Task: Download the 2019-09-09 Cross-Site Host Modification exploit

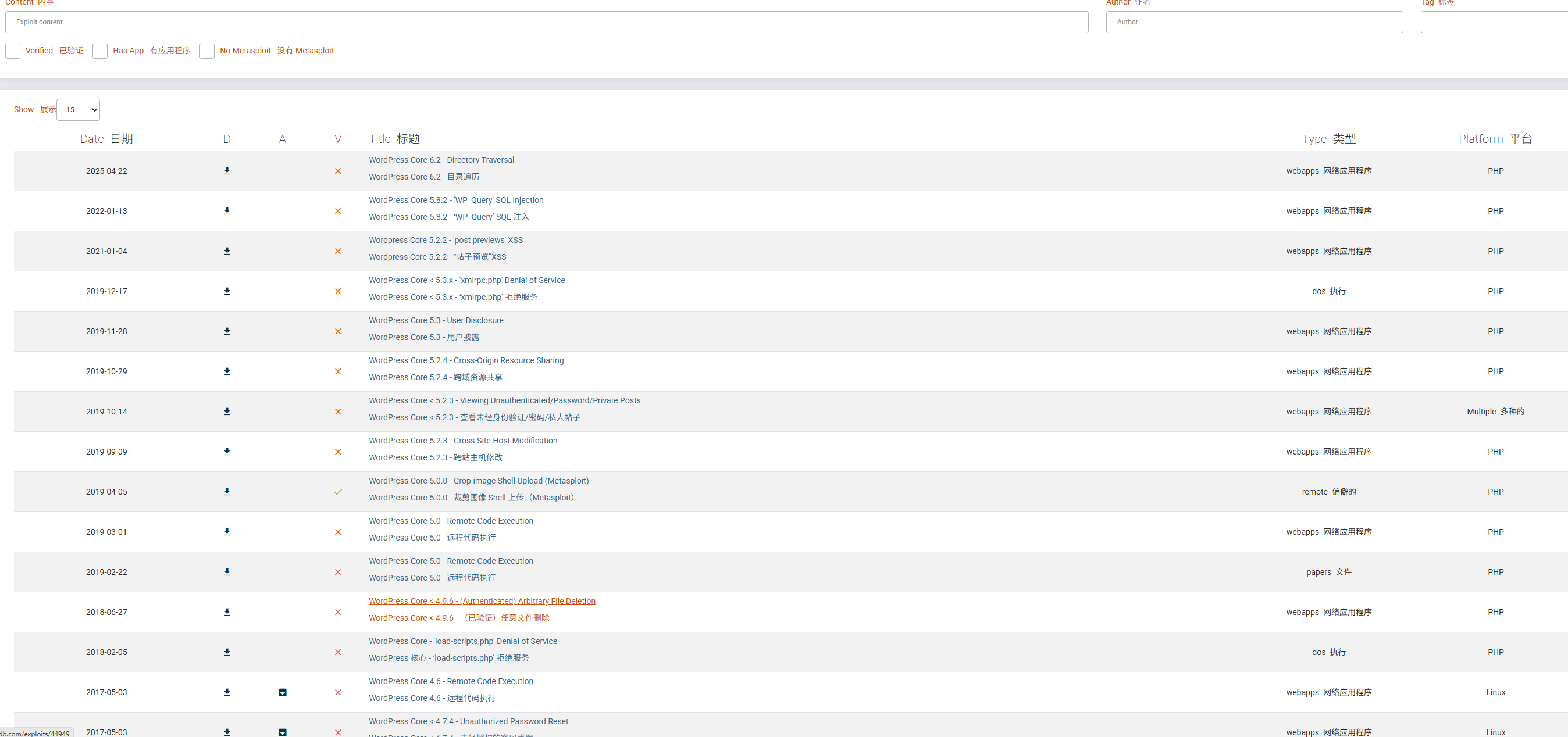Action: coord(226,452)
